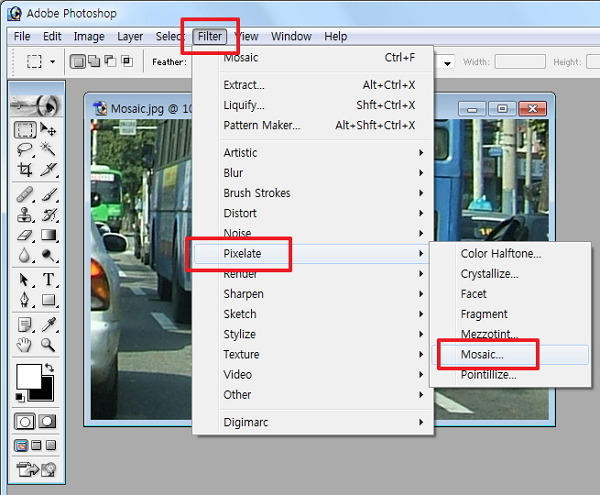Screen dimensions: 600x495
Task: Select the Crop tool
Action: pos(25,169)
